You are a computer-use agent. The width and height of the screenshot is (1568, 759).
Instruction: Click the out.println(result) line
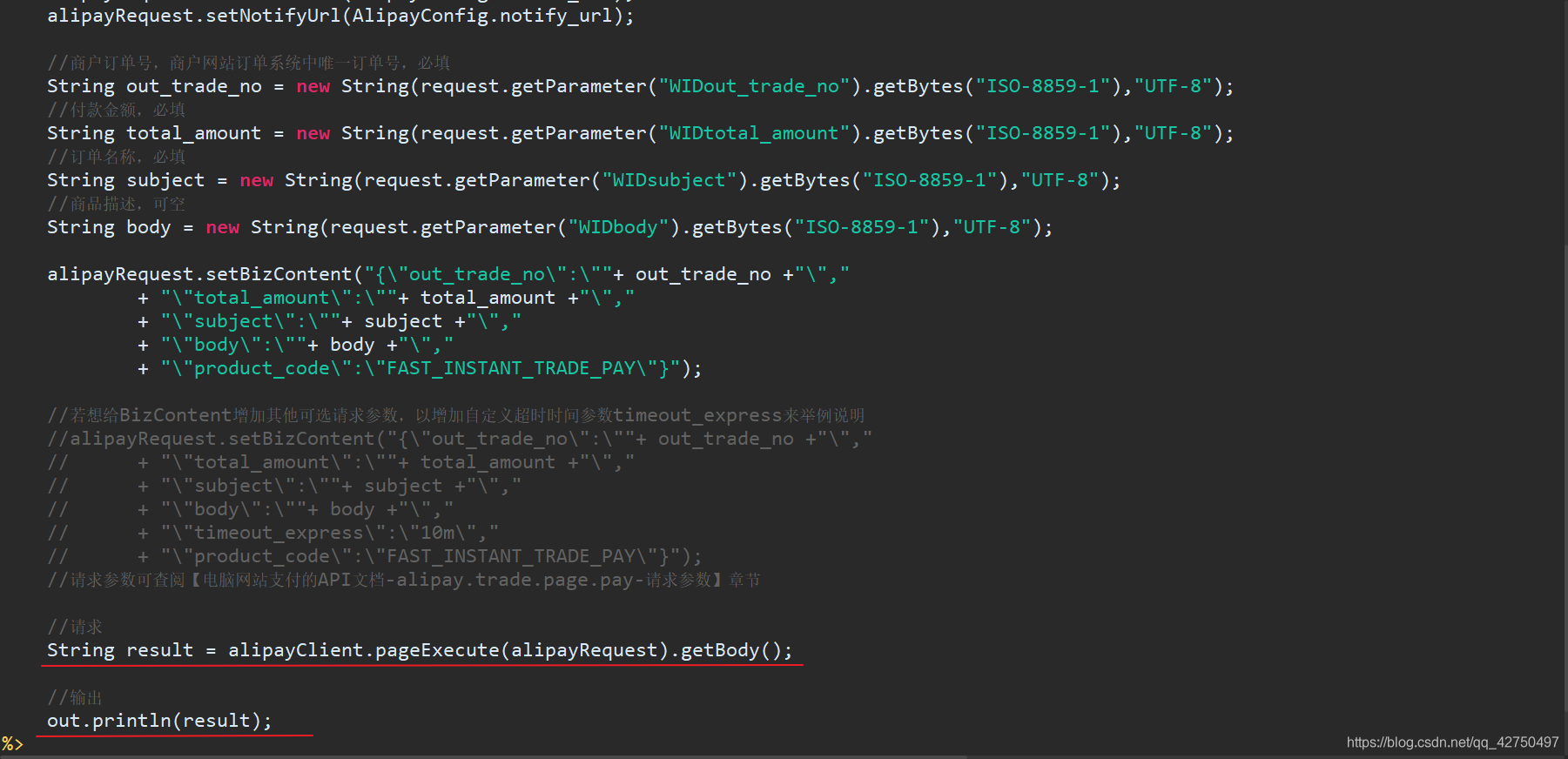159,721
